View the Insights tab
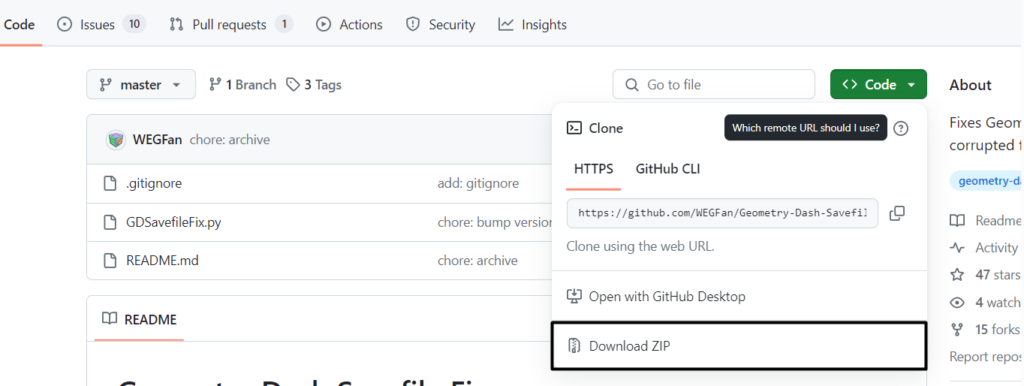1024x386 pixels. coord(532,25)
